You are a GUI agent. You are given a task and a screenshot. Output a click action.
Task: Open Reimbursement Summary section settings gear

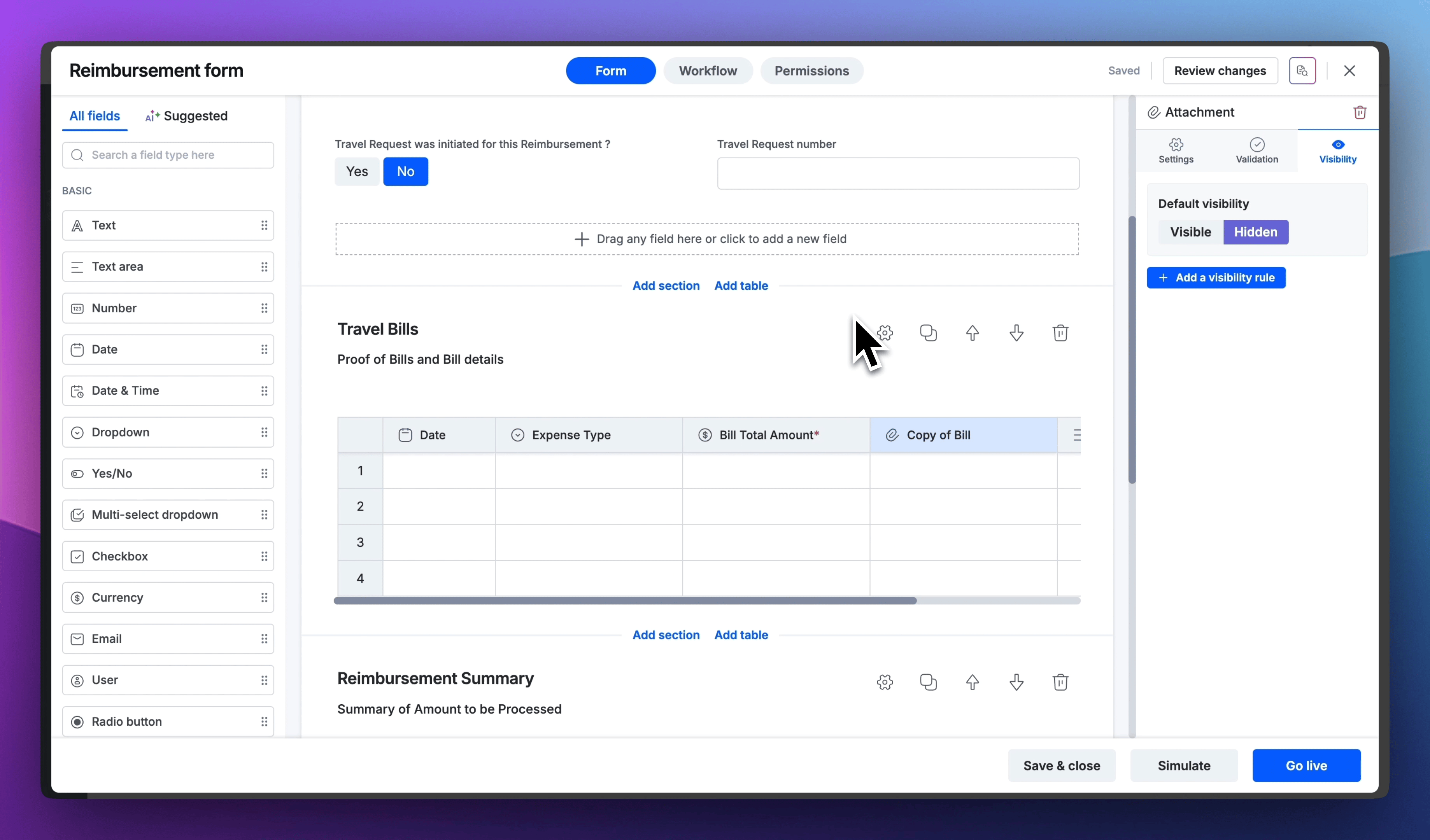pyautogui.click(x=885, y=682)
